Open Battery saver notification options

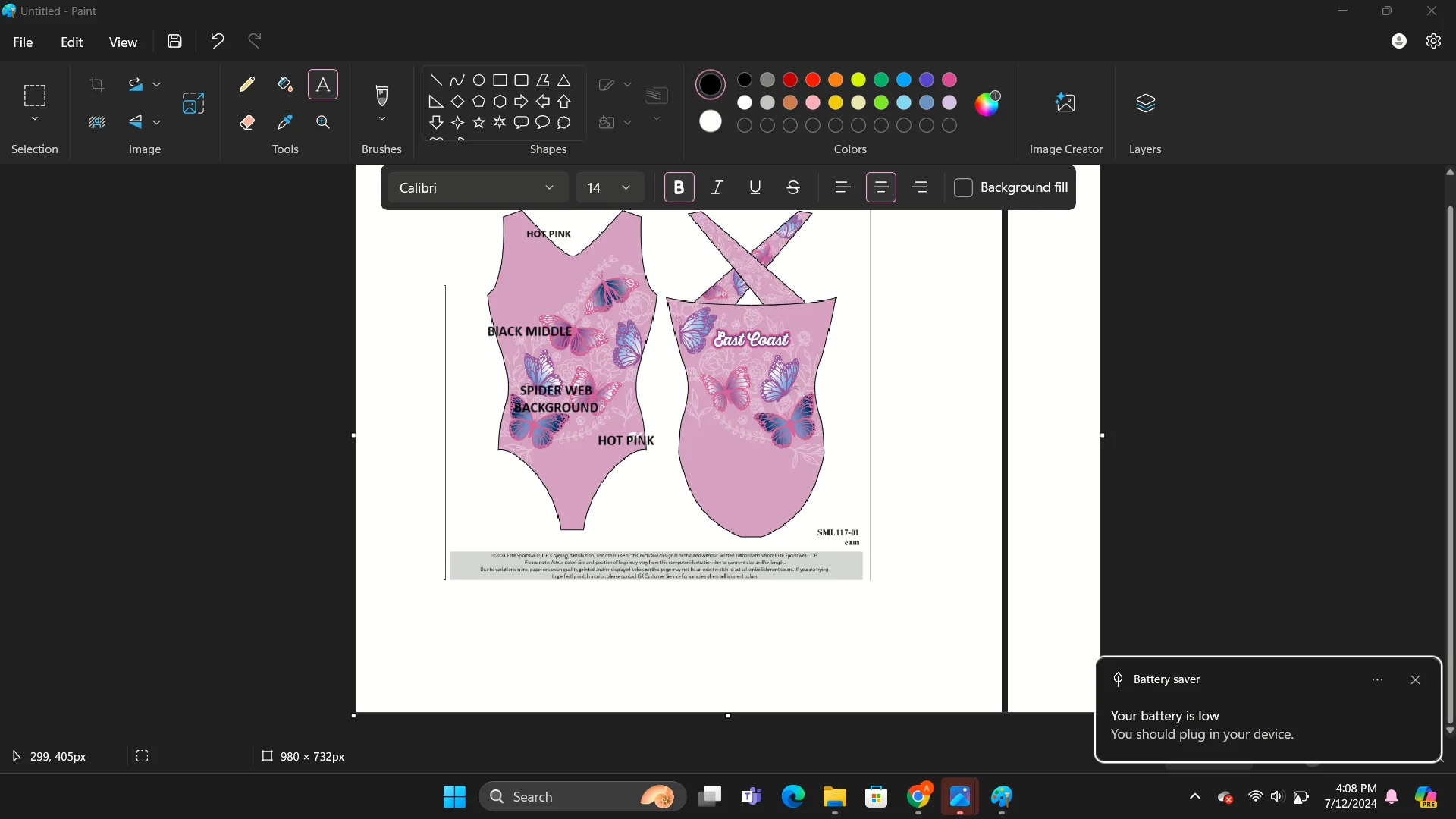1377,679
